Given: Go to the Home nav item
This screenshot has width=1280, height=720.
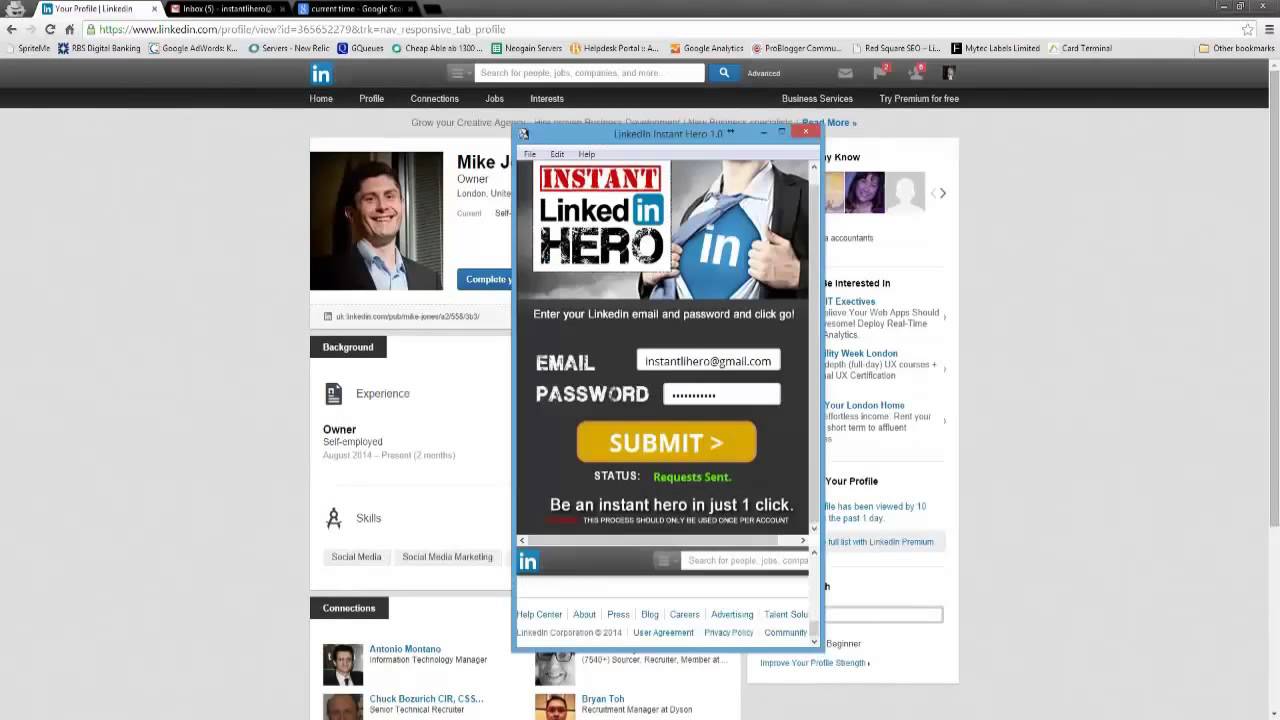Looking at the screenshot, I should (x=321, y=99).
